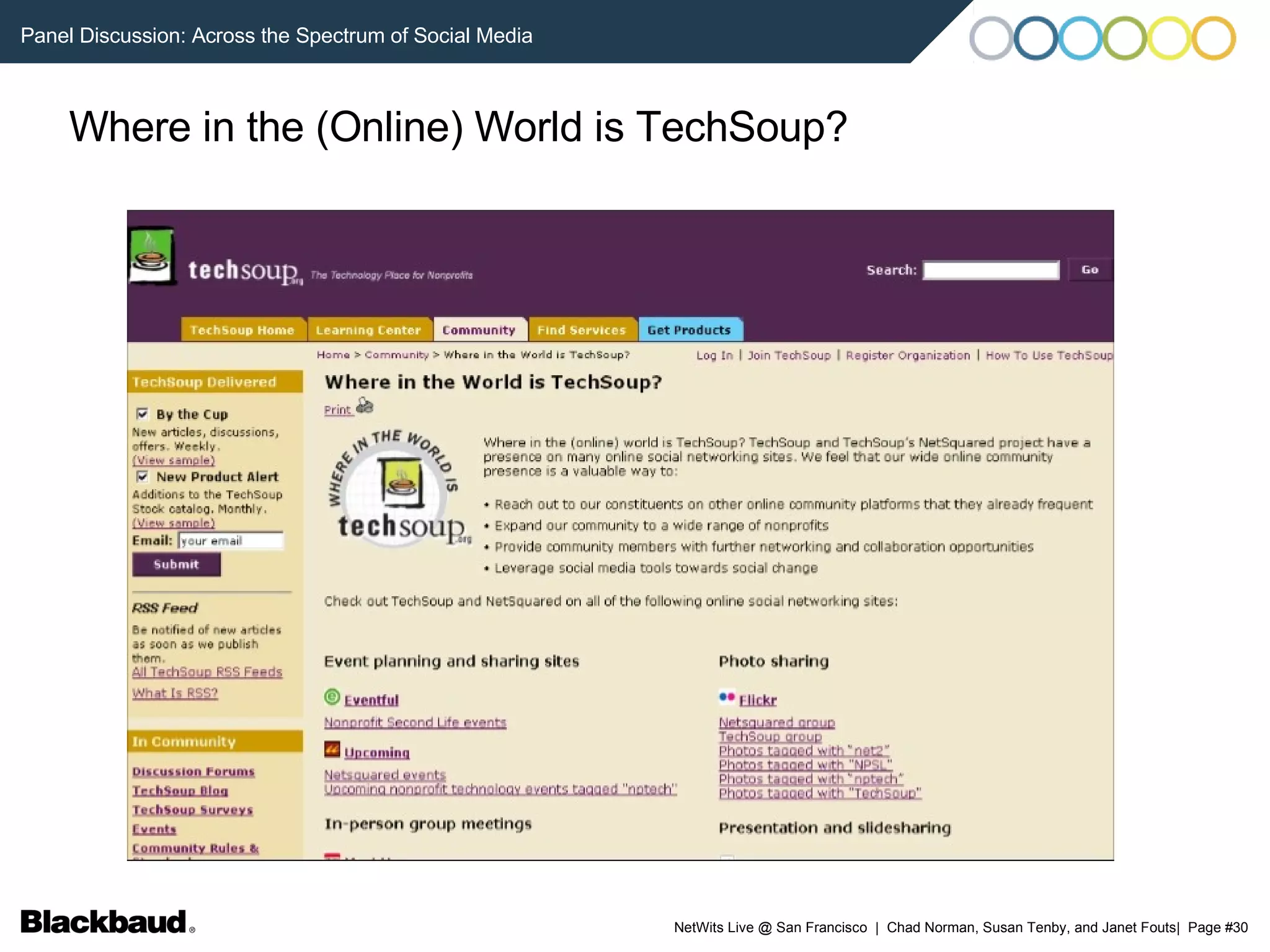This screenshot has width=1270, height=952.
Task: Open Netsquared group link
Action: tap(777, 723)
